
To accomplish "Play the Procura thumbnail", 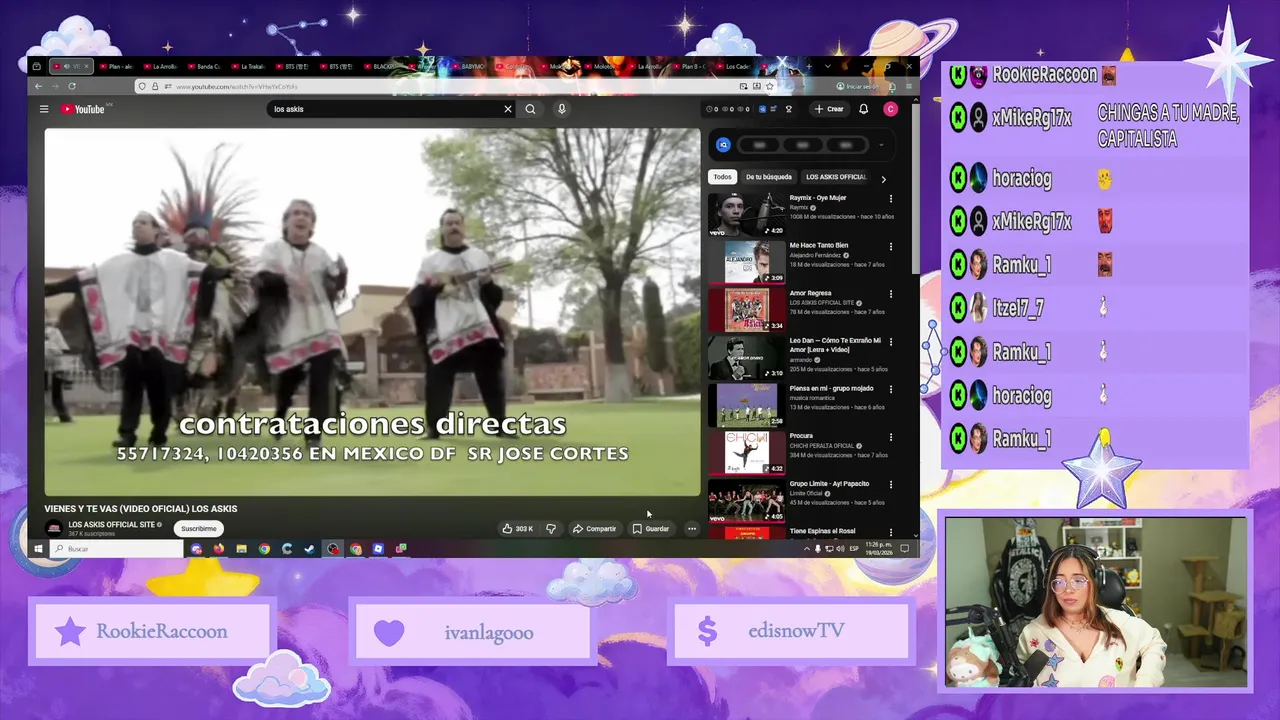I will click(x=747, y=453).
